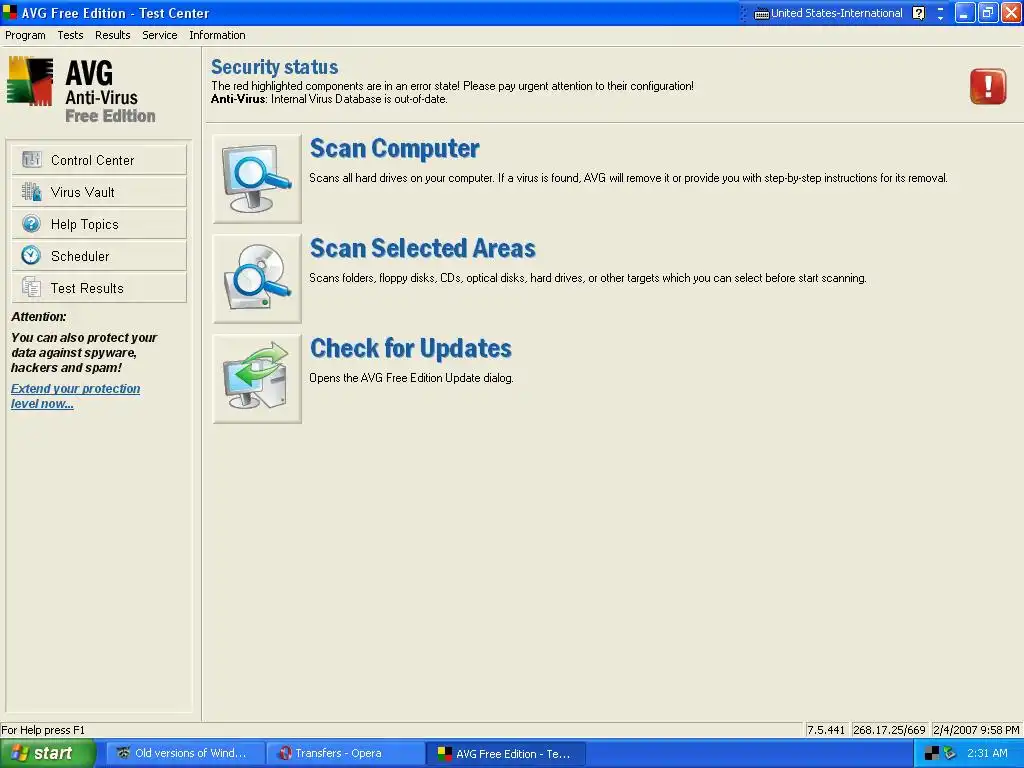Open the Control Center button
The image size is (1024, 768).
pyautogui.click(x=99, y=160)
